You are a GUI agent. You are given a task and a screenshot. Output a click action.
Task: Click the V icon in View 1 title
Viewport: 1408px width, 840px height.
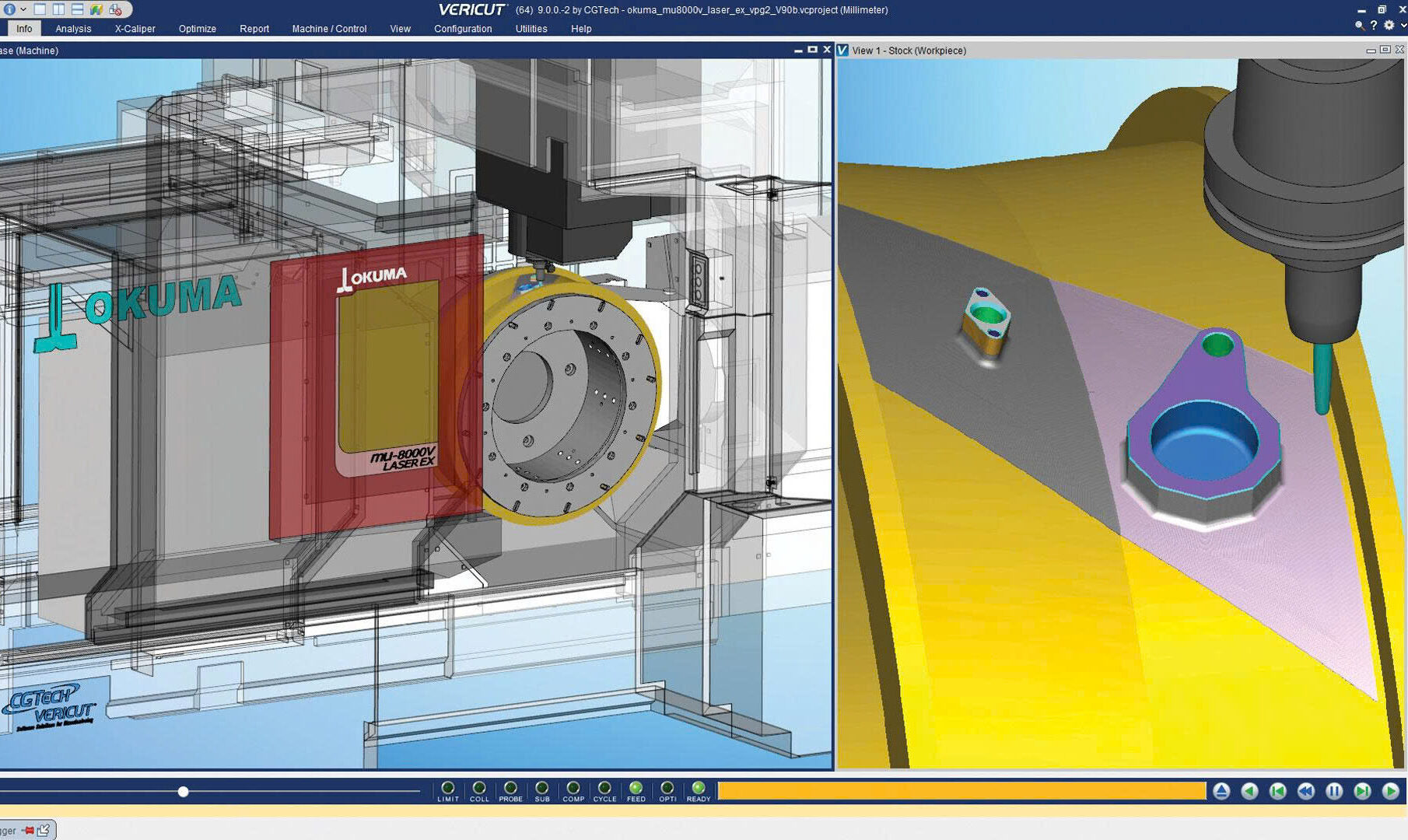842,50
